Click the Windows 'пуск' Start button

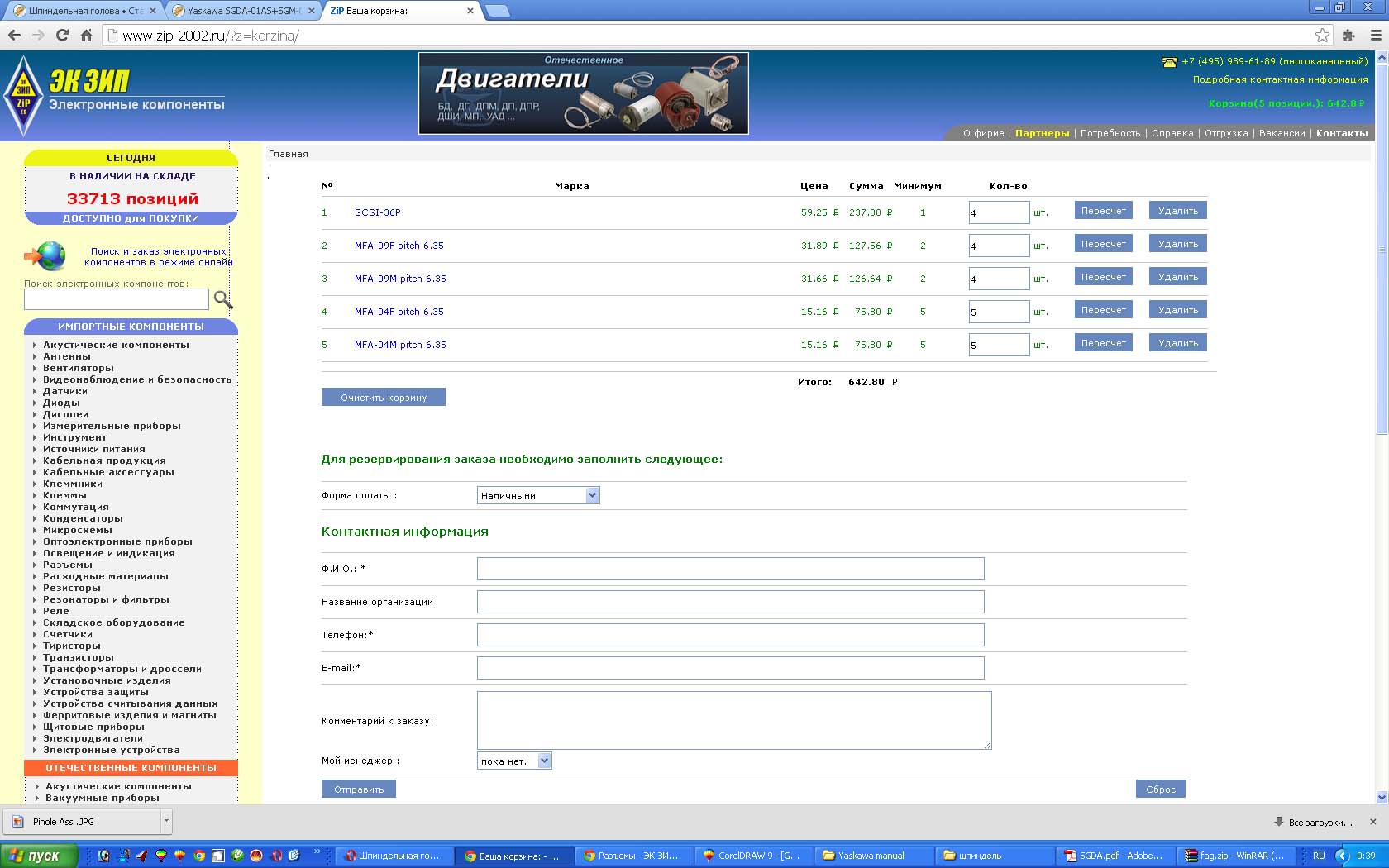39,856
